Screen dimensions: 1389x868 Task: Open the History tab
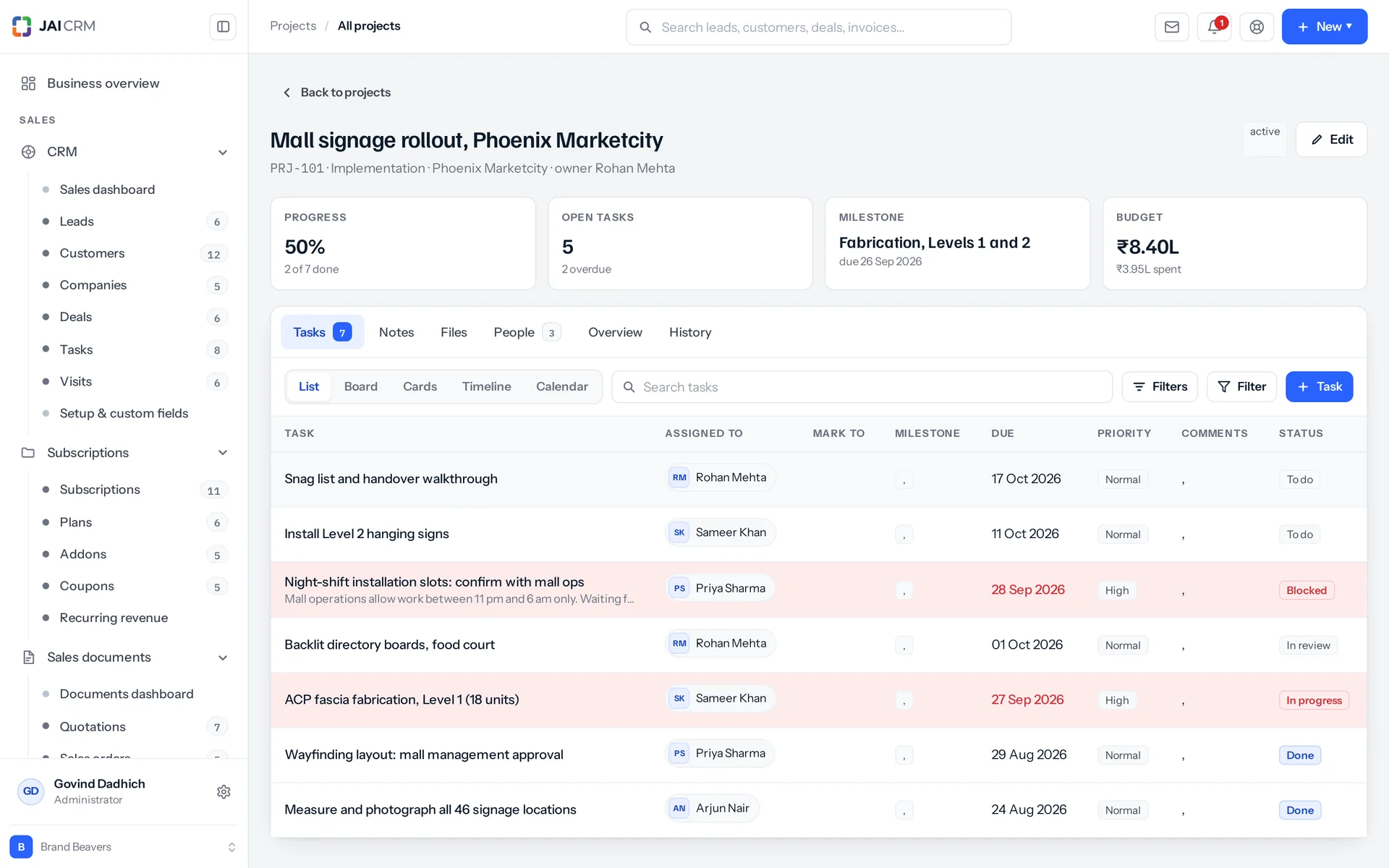click(x=690, y=333)
